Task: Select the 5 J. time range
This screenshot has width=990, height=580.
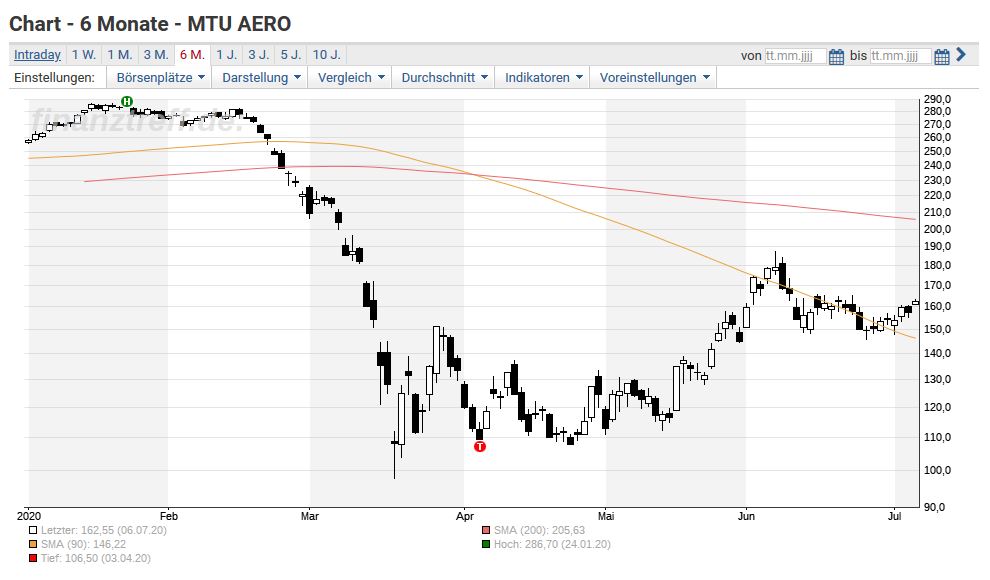Action: (x=290, y=55)
